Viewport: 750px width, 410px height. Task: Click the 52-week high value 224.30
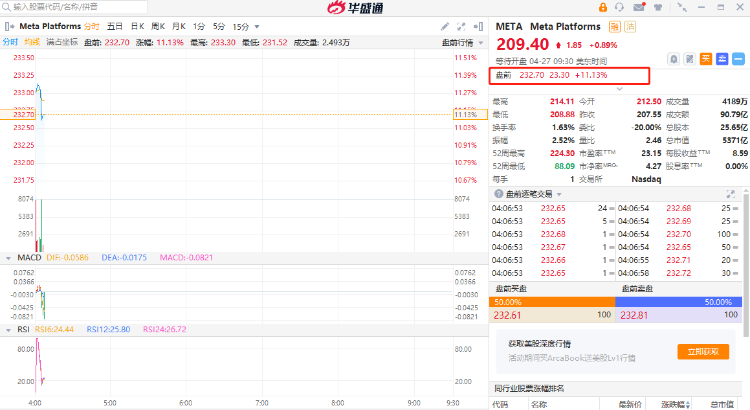point(562,153)
